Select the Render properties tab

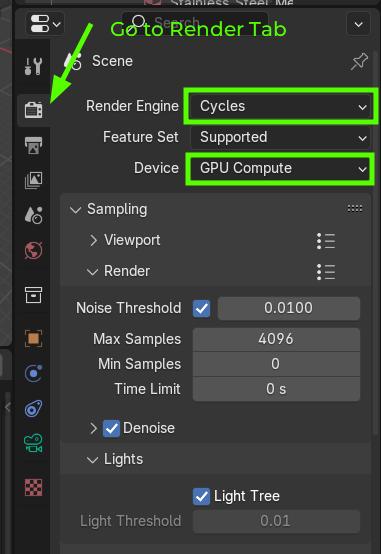[34, 110]
